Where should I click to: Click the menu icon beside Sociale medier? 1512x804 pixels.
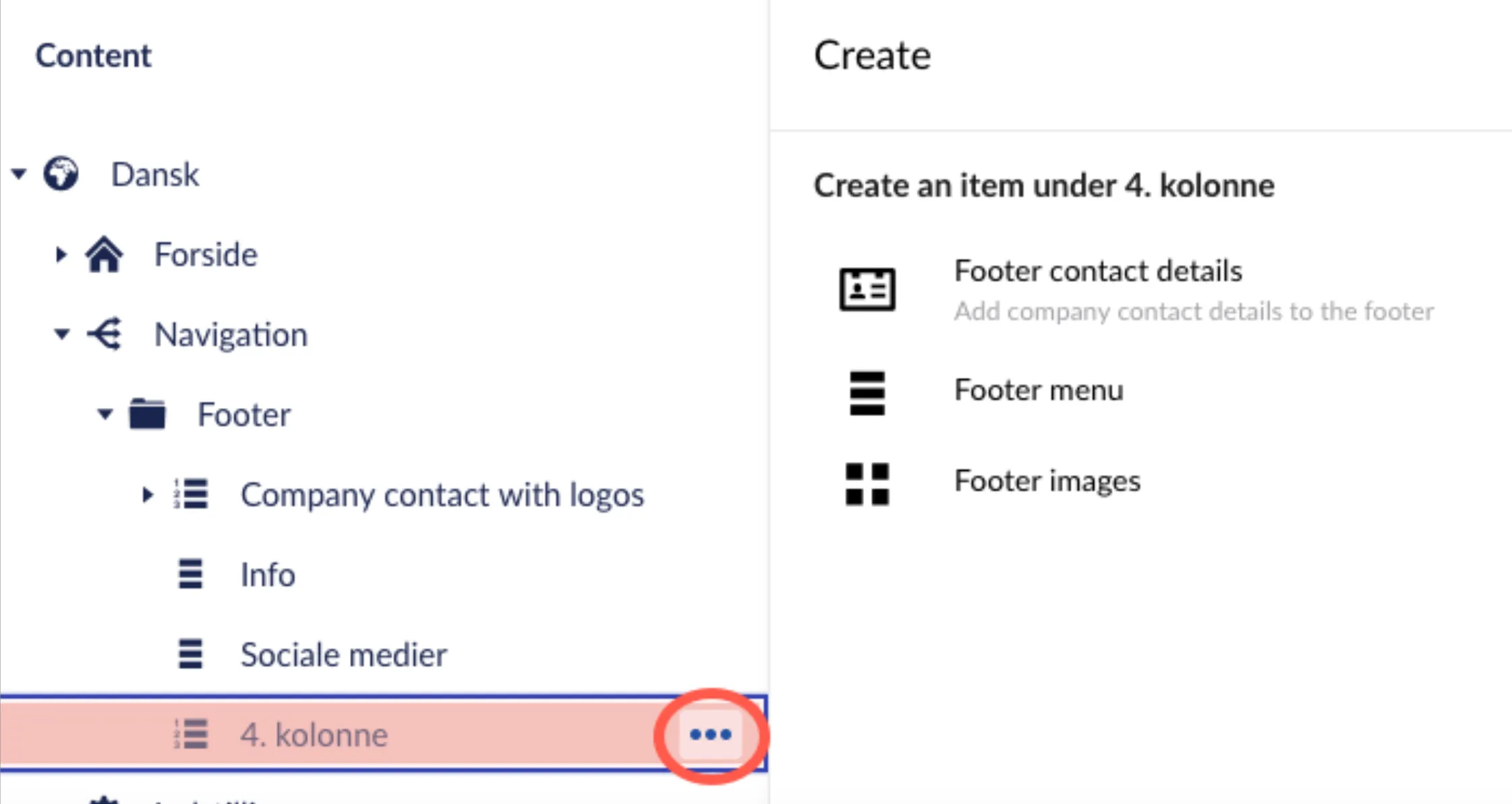coord(190,654)
